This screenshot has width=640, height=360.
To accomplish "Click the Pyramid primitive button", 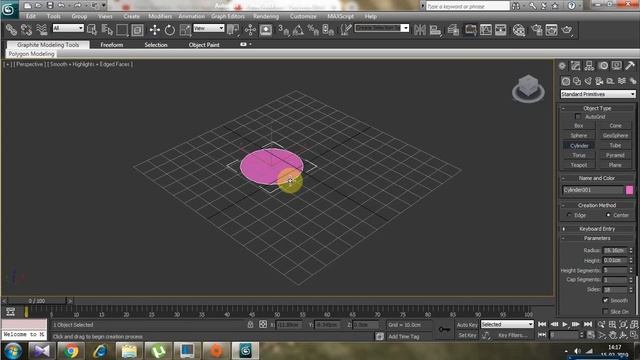I will coord(615,156).
